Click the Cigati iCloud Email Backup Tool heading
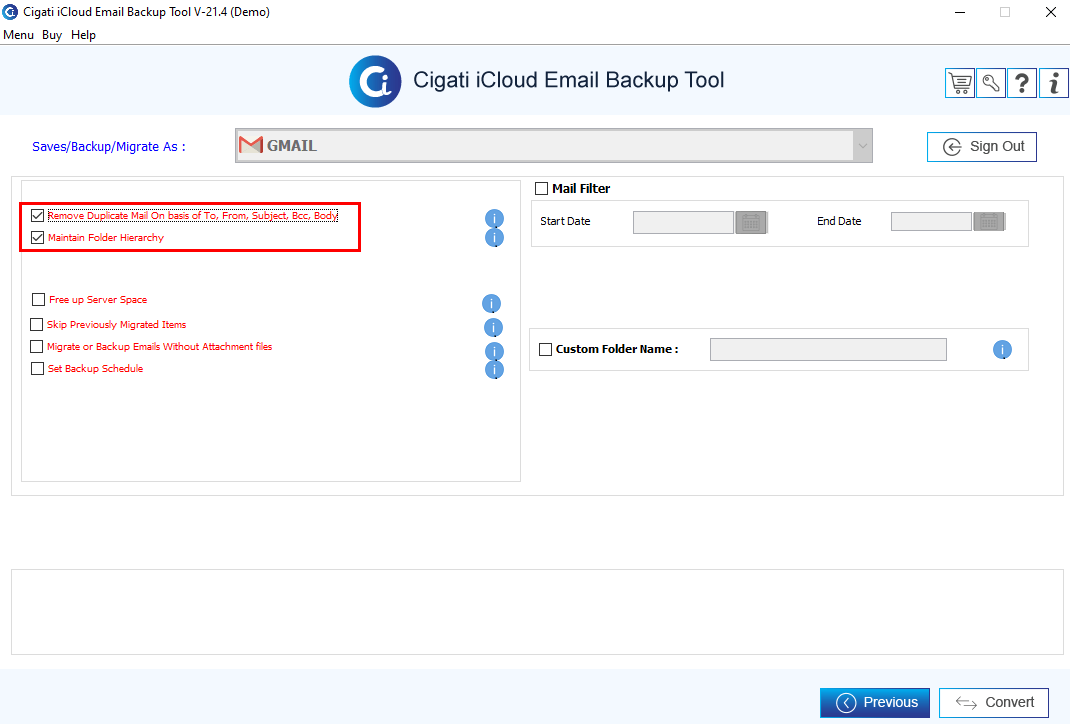 click(568, 81)
